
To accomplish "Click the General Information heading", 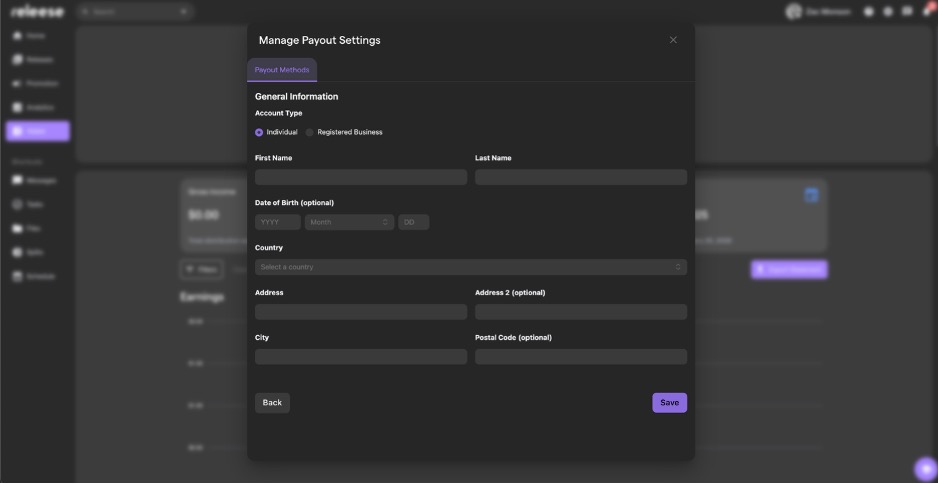I will click(x=297, y=96).
